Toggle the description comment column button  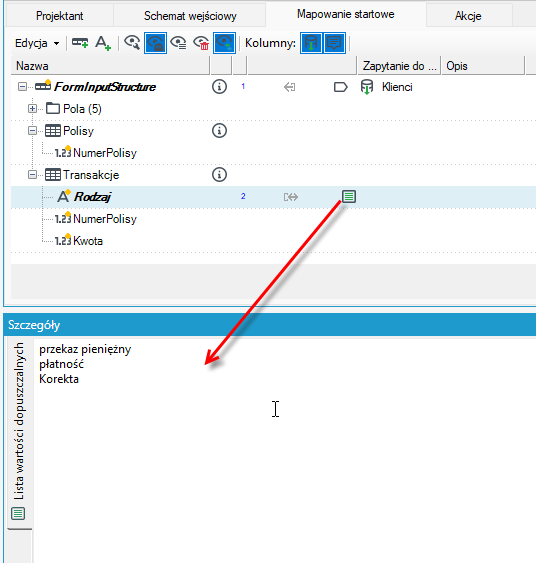334,43
